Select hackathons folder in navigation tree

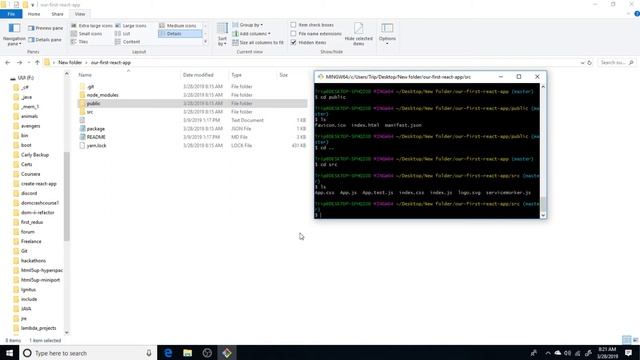coord(33,260)
